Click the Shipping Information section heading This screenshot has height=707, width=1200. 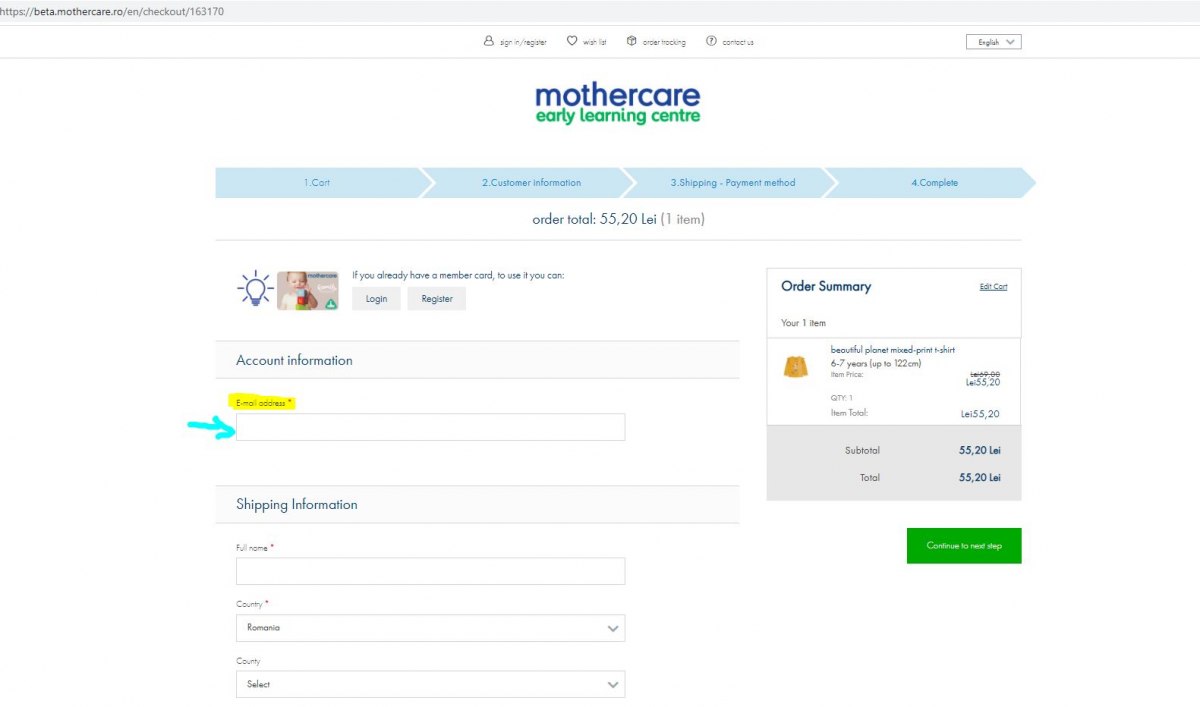297,505
